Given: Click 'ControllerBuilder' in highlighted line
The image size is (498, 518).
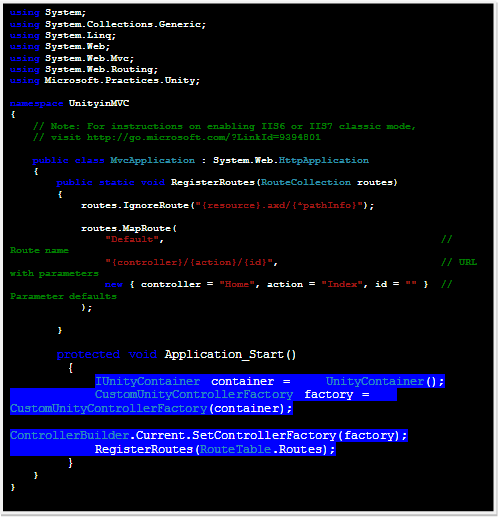Looking at the screenshot, I should (69, 436).
